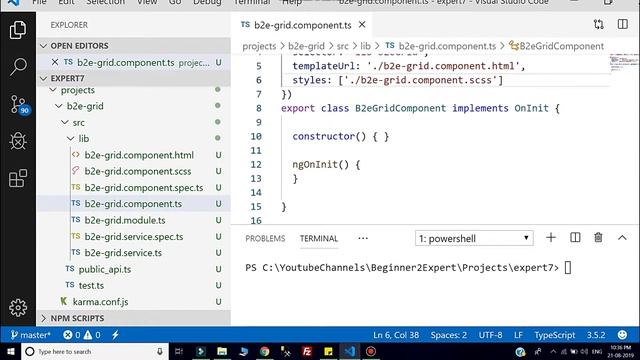Viewport: 640px width, 360px height.
Task: Open b2e-grid.service.spec.ts file
Action: click(134, 237)
